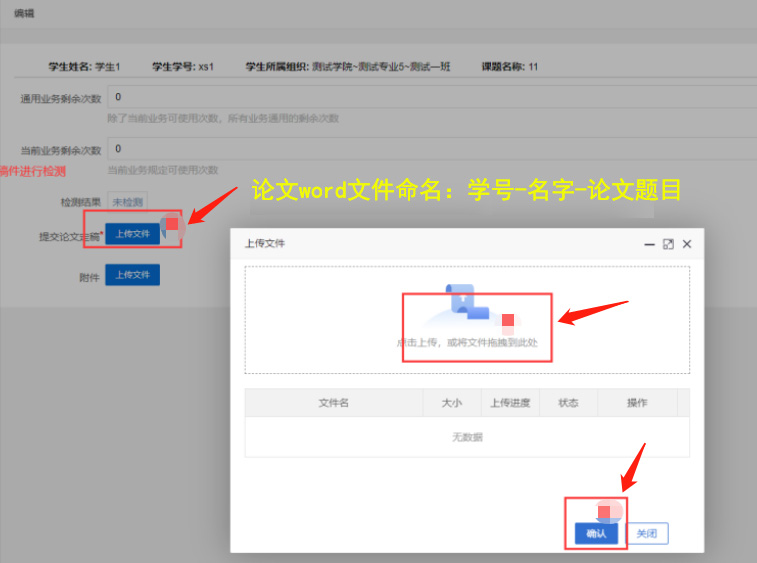
Task: Click 上传文件 button beside 提交论文主稿
Action: pyautogui.click(x=132, y=234)
